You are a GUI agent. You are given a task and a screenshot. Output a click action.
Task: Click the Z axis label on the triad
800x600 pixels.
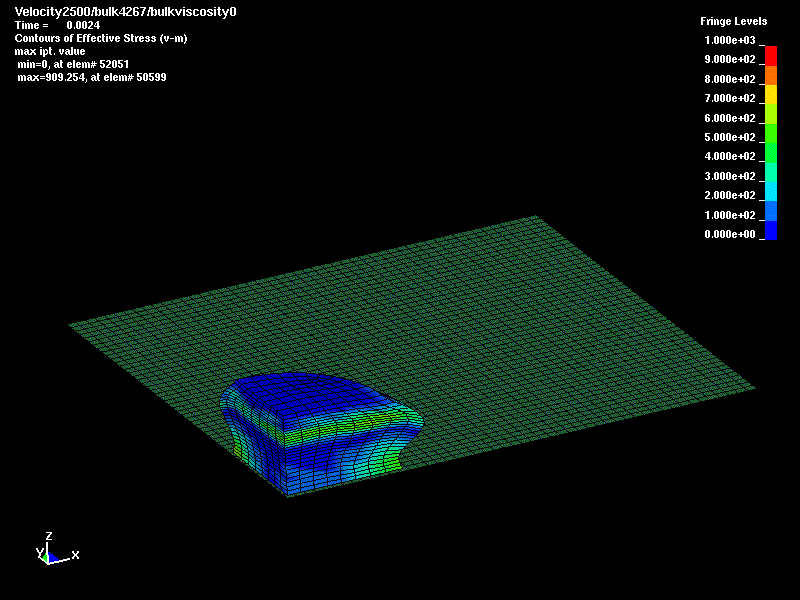tap(49, 535)
